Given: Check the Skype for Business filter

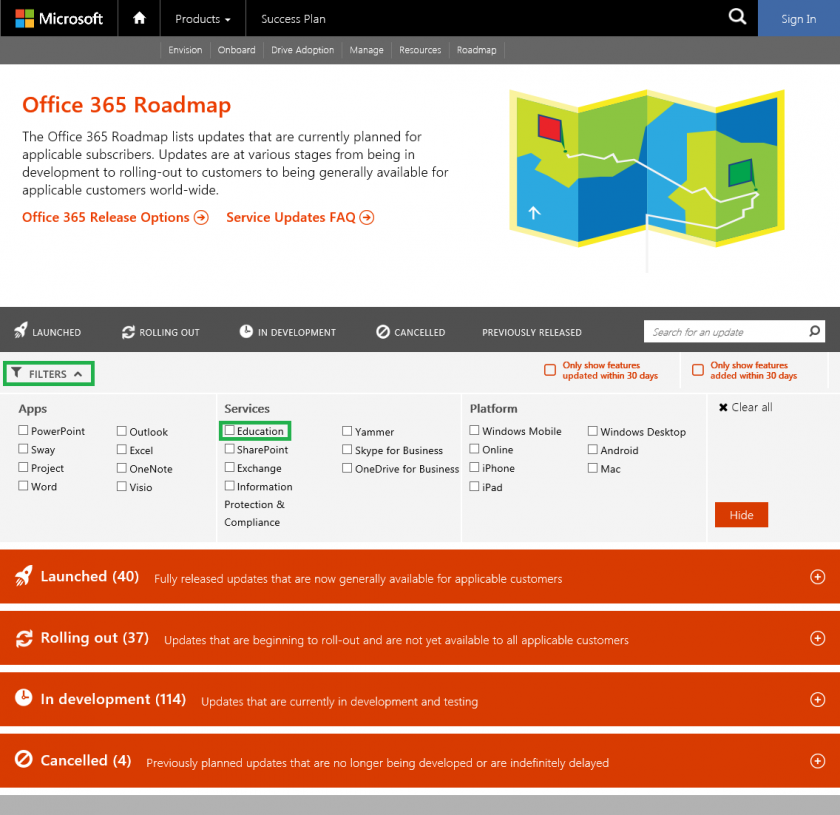Looking at the screenshot, I should point(347,449).
